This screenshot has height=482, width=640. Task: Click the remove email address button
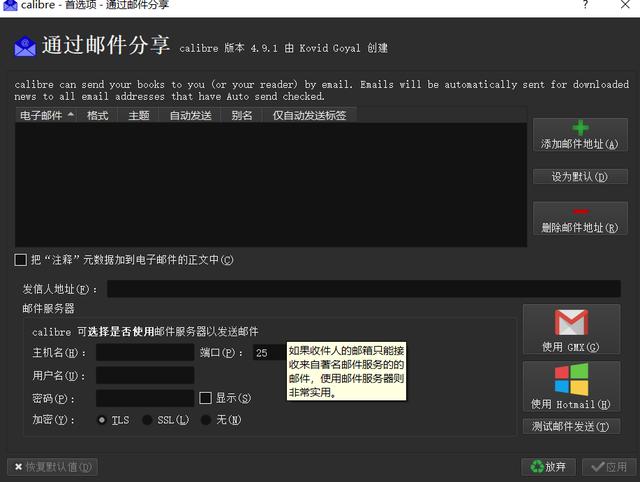[x=580, y=218]
